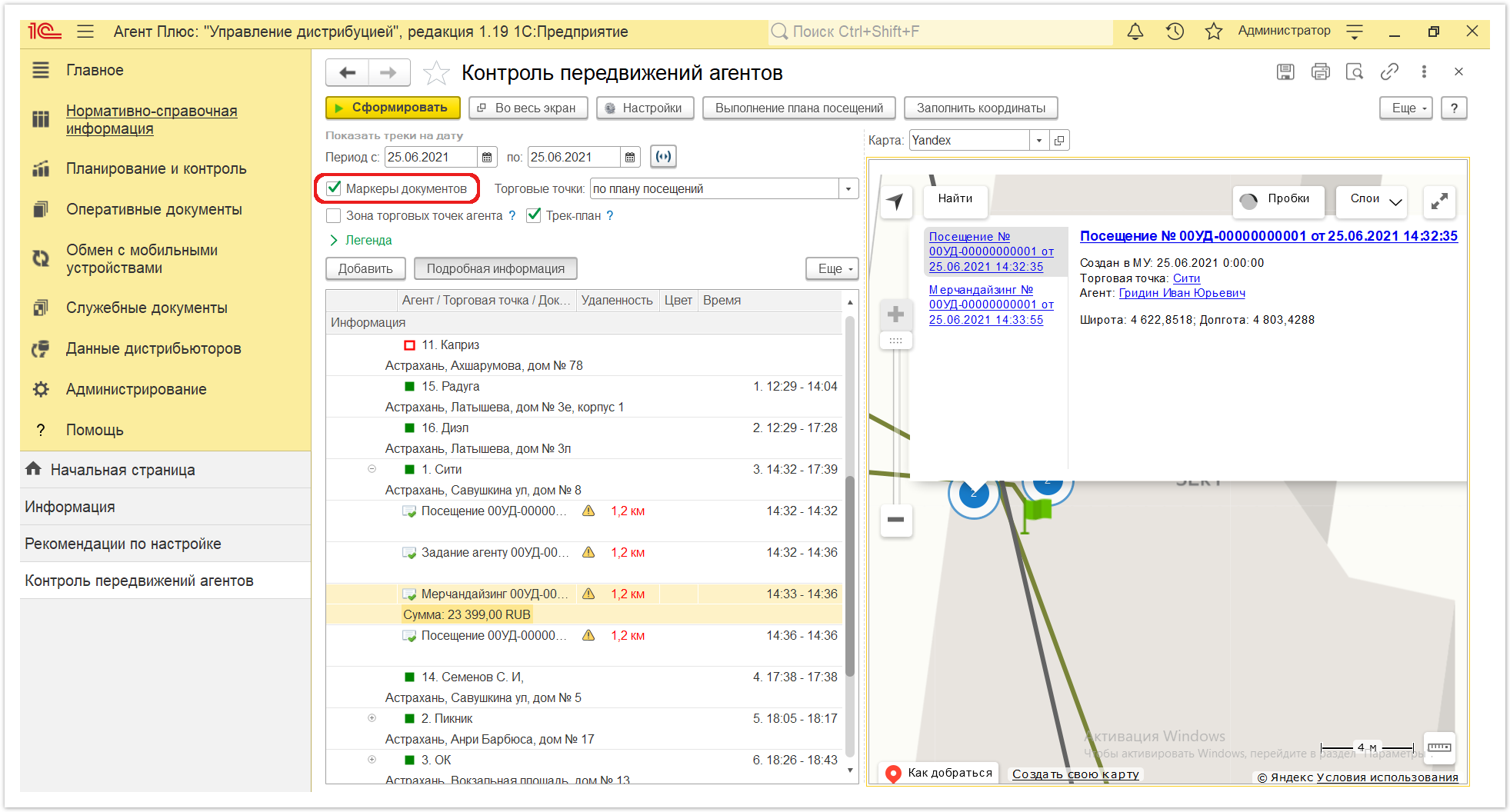Click Сформировать button
Viewport: 1510px width, 812px height.
tap(393, 108)
